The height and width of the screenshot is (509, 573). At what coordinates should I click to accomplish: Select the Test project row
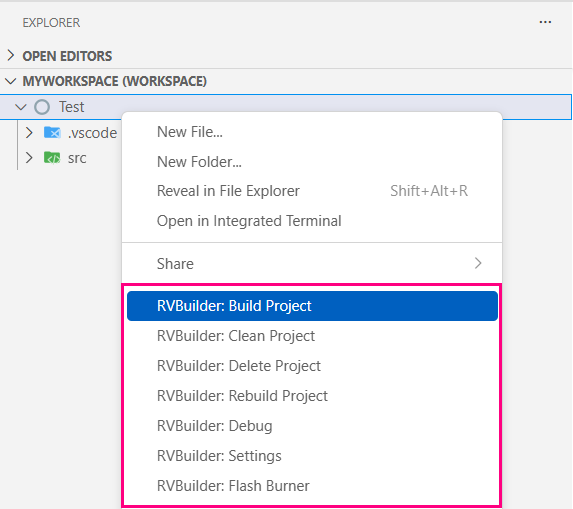point(286,107)
